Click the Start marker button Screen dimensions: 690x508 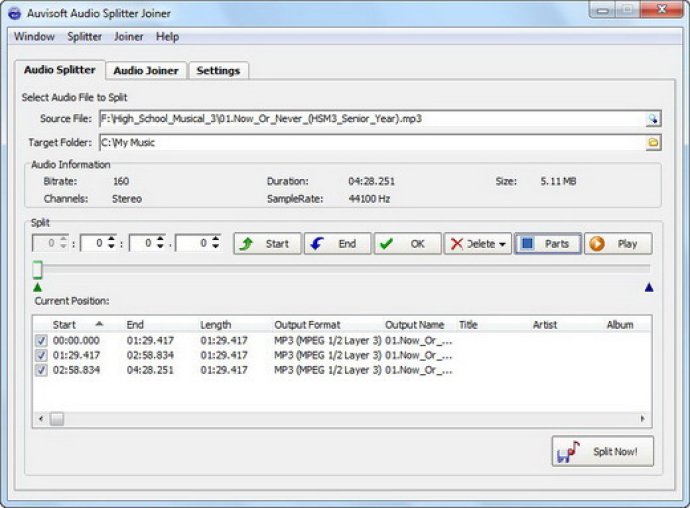[x=267, y=243]
